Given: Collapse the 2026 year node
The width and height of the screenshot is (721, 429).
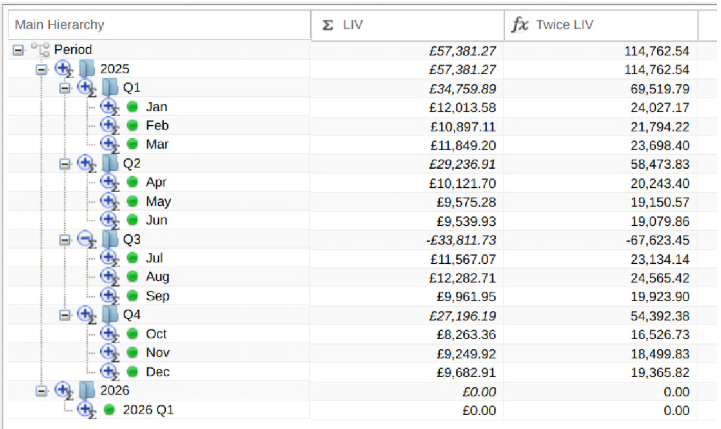Looking at the screenshot, I should 41,391.
